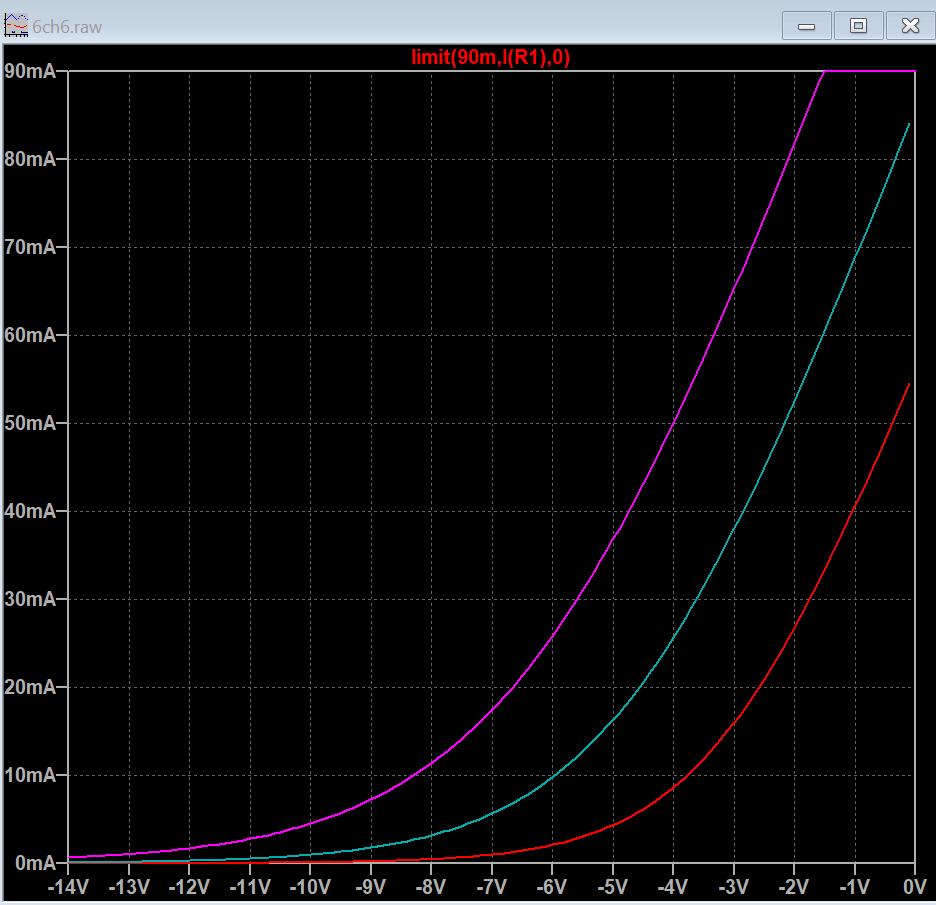Close the 6ch6.raw waveform window

tap(910, 26)
